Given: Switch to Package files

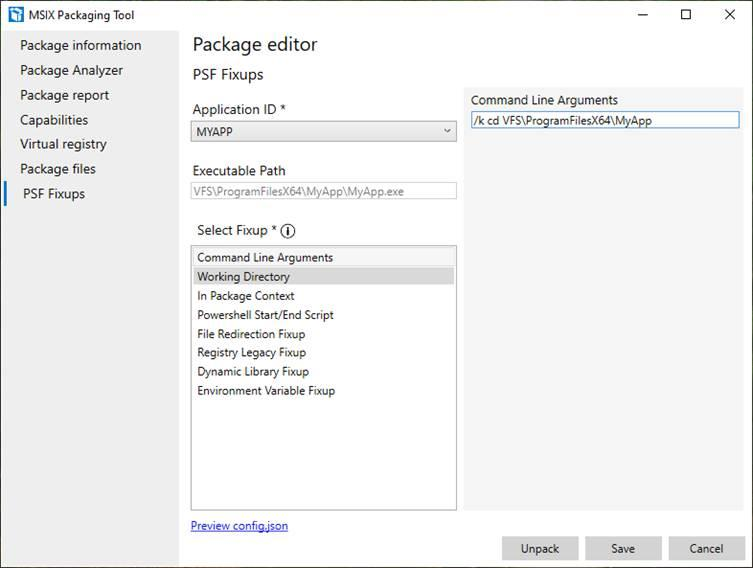Looking at the screenshot, I should 58,169.
